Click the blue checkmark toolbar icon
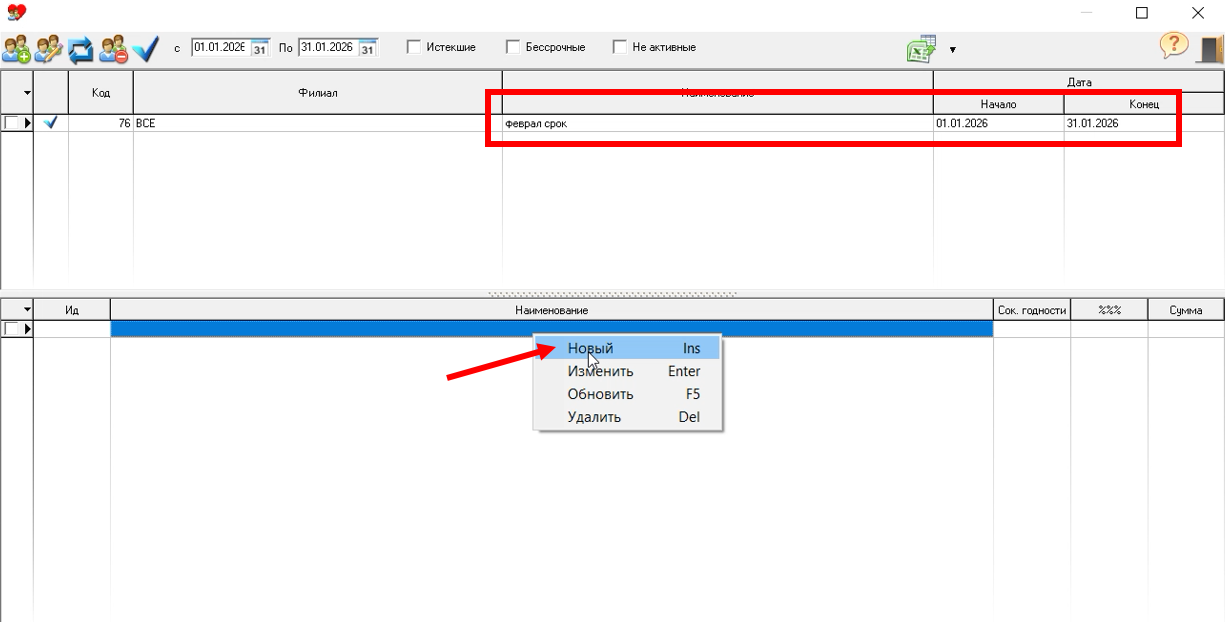 point(146,48)
